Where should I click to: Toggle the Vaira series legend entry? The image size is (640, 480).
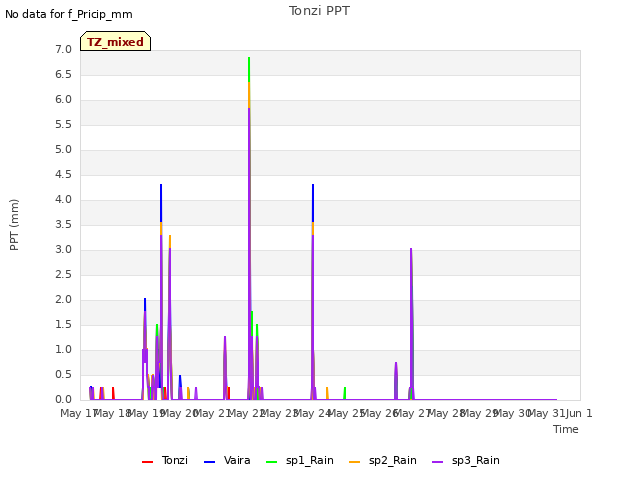(x=227, y=460)
